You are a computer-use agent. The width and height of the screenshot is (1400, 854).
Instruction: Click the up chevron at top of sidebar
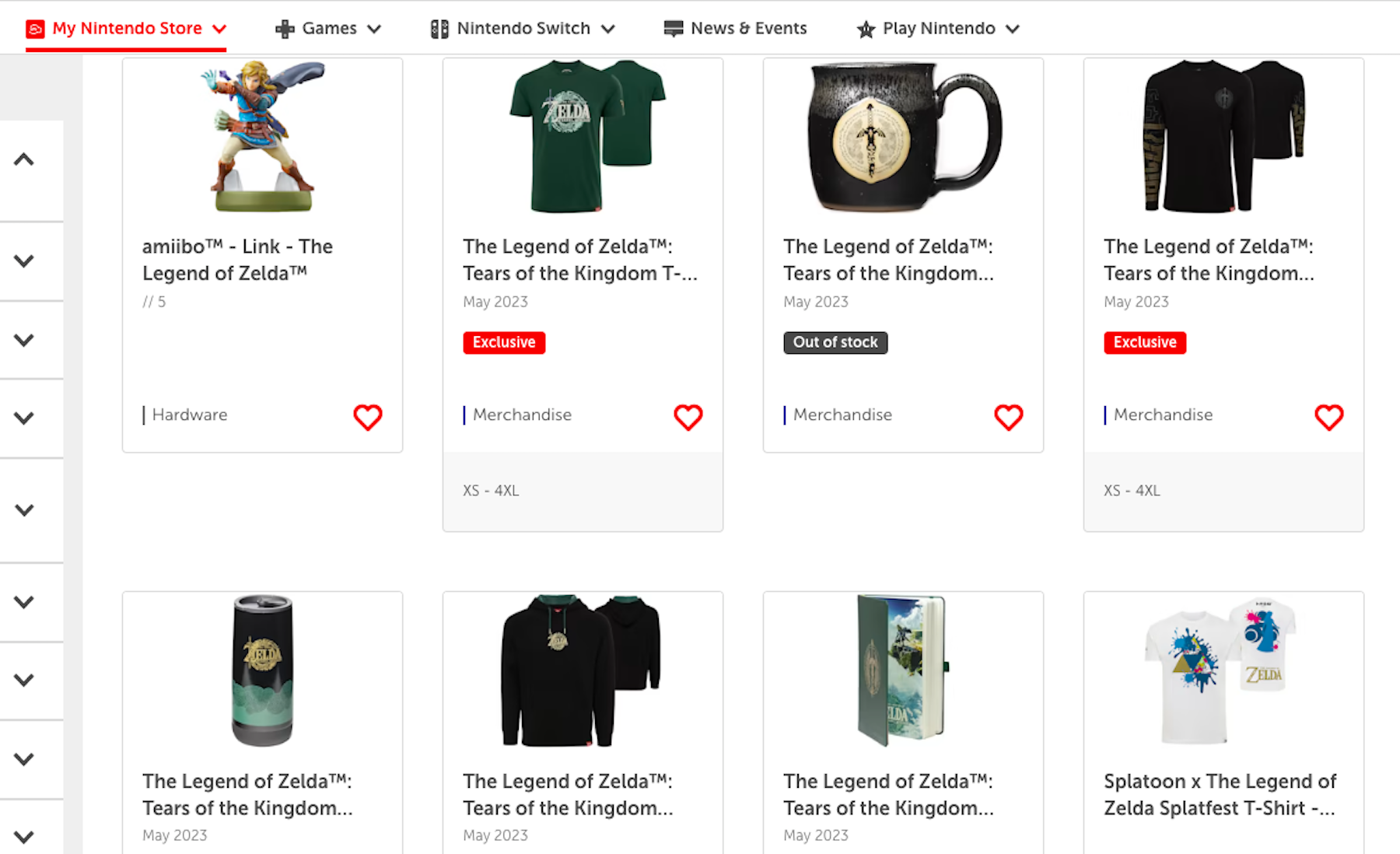tap(23, 159)
